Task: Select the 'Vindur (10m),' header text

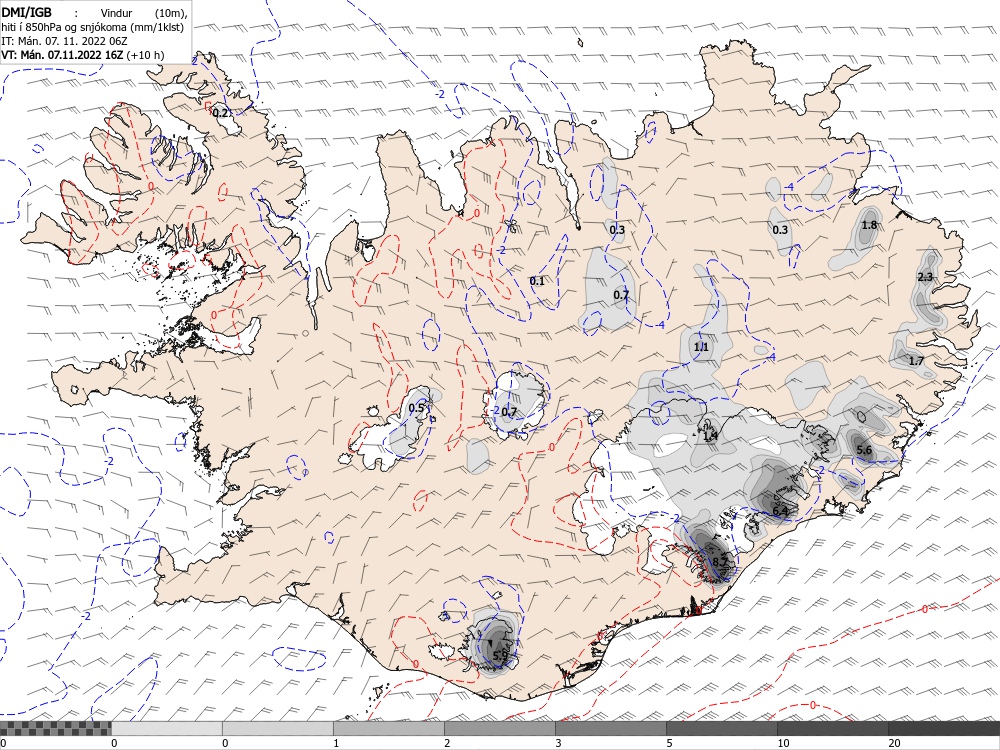Action: coord(144,13)
